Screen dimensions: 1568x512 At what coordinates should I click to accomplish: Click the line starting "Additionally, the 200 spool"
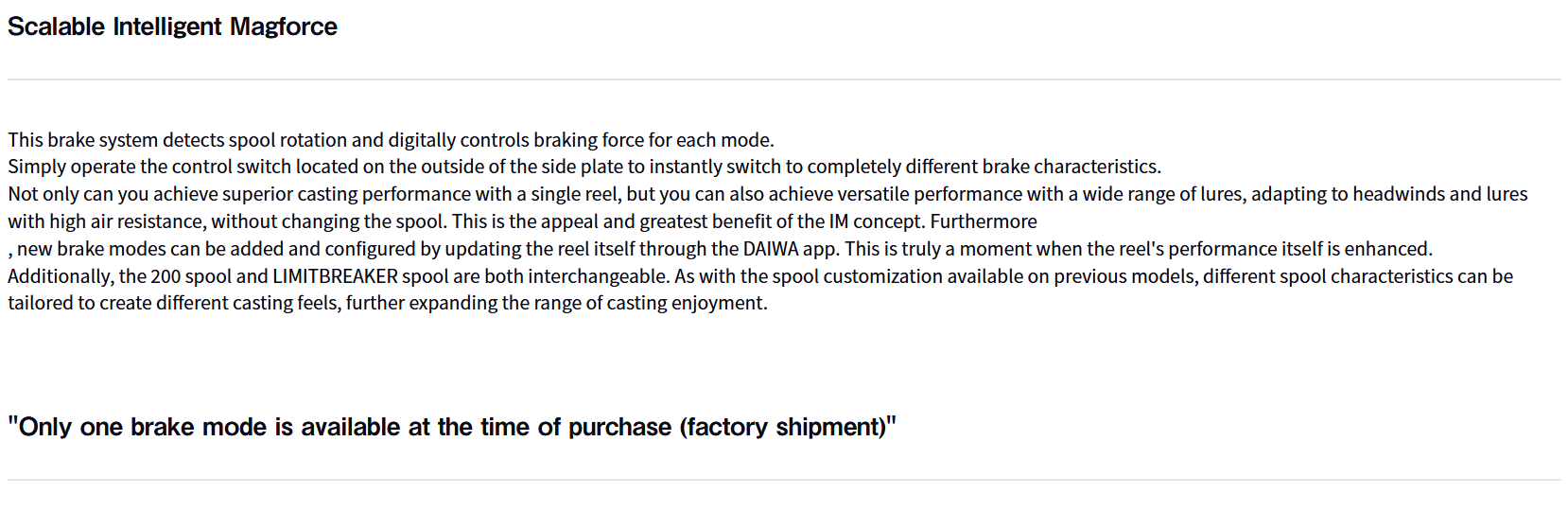759,276
